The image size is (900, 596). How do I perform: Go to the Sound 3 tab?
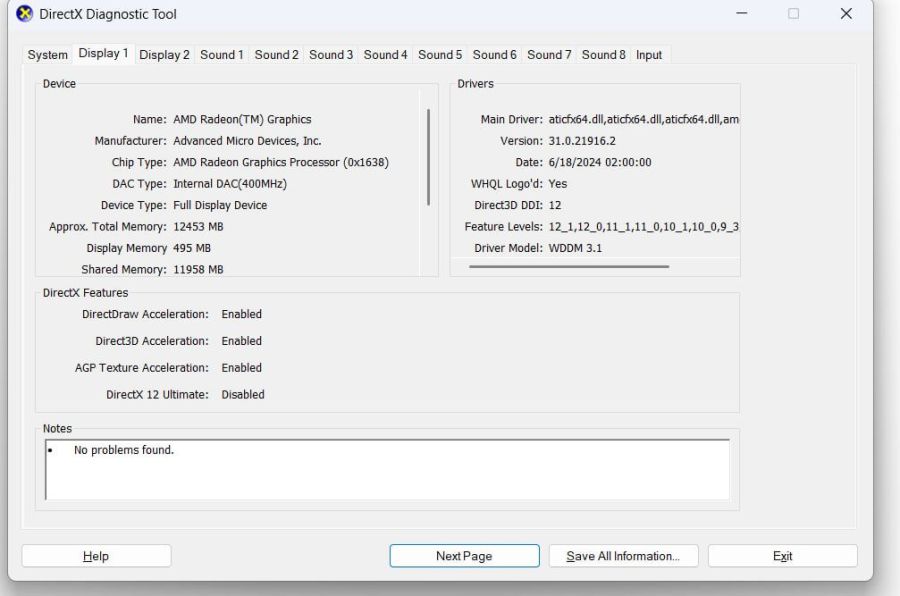point(331,55)
